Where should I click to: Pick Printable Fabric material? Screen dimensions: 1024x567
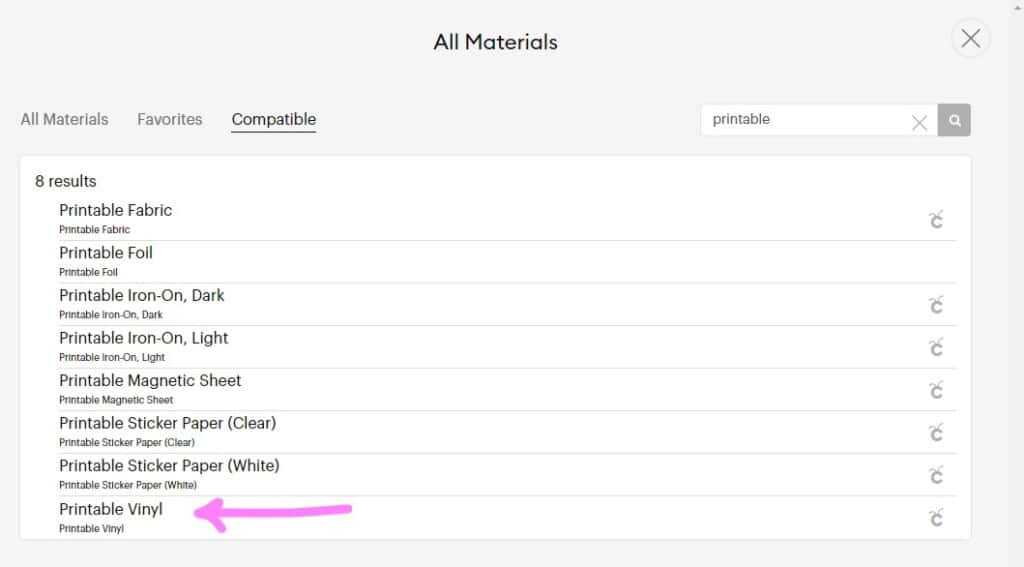(x=496, y=219)
